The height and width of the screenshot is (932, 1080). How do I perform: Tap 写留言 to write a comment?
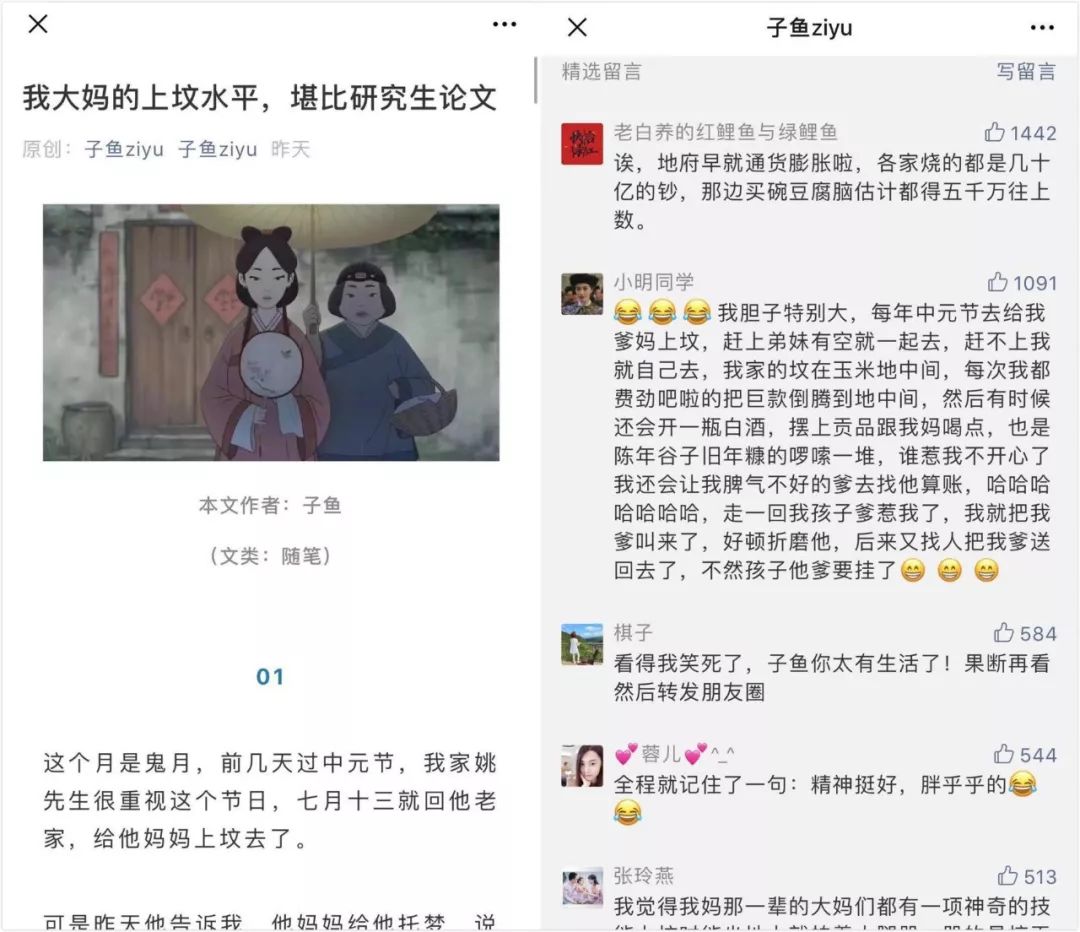(1026, 72)
